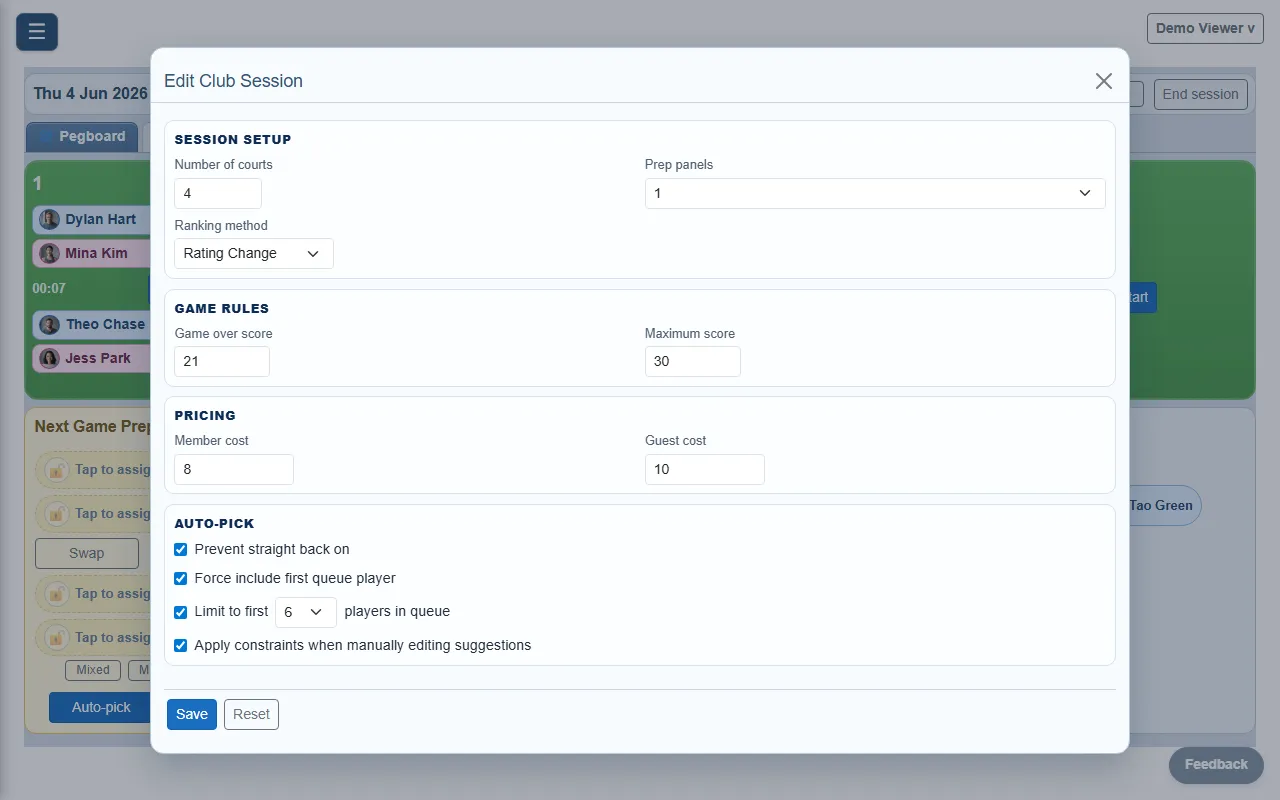Open the queue player limit dropdown

pos(306,612)
